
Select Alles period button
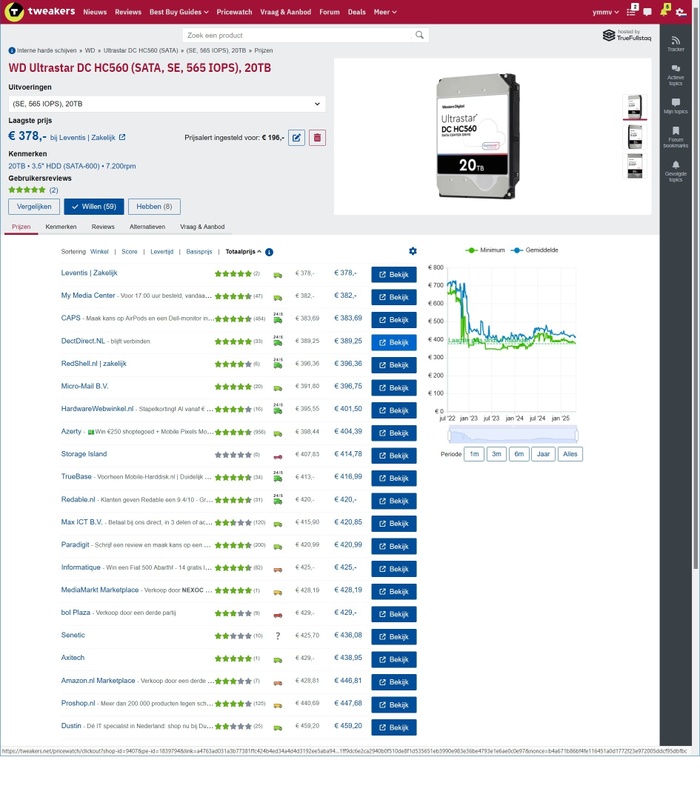coord(570,454)
